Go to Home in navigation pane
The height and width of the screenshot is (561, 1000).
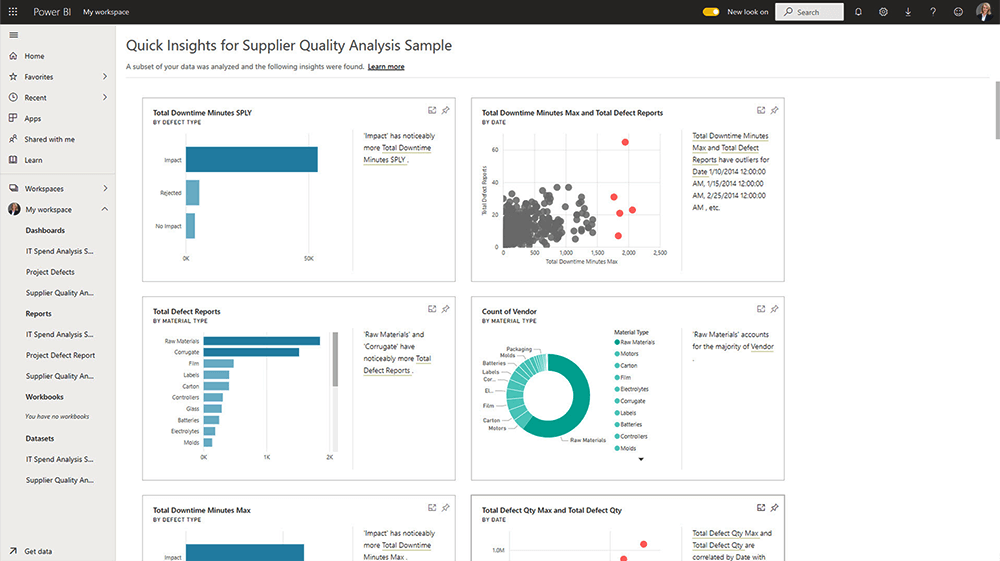point(34,56)
